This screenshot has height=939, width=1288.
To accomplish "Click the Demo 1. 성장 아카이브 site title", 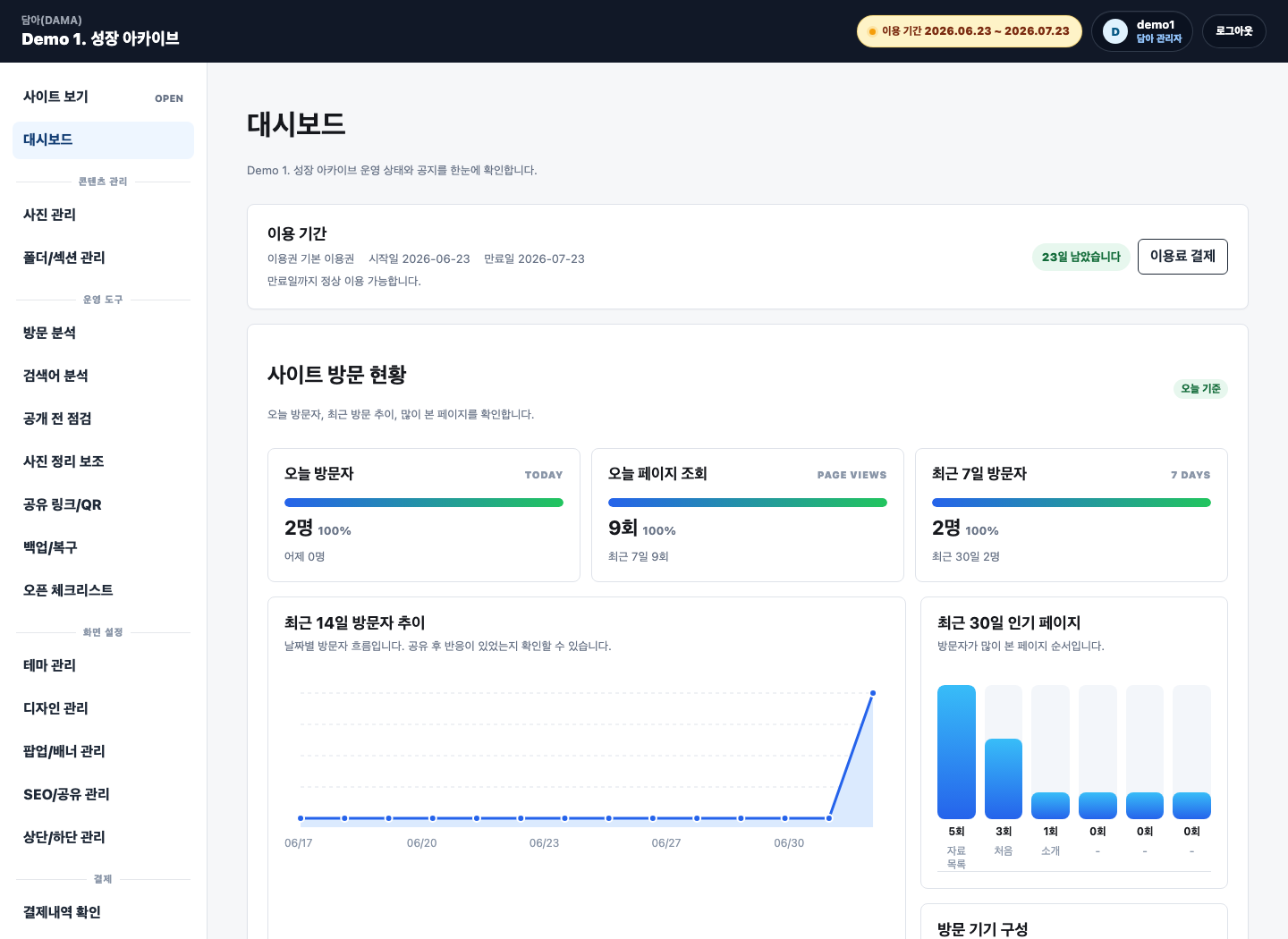I will tap(100, 38).
